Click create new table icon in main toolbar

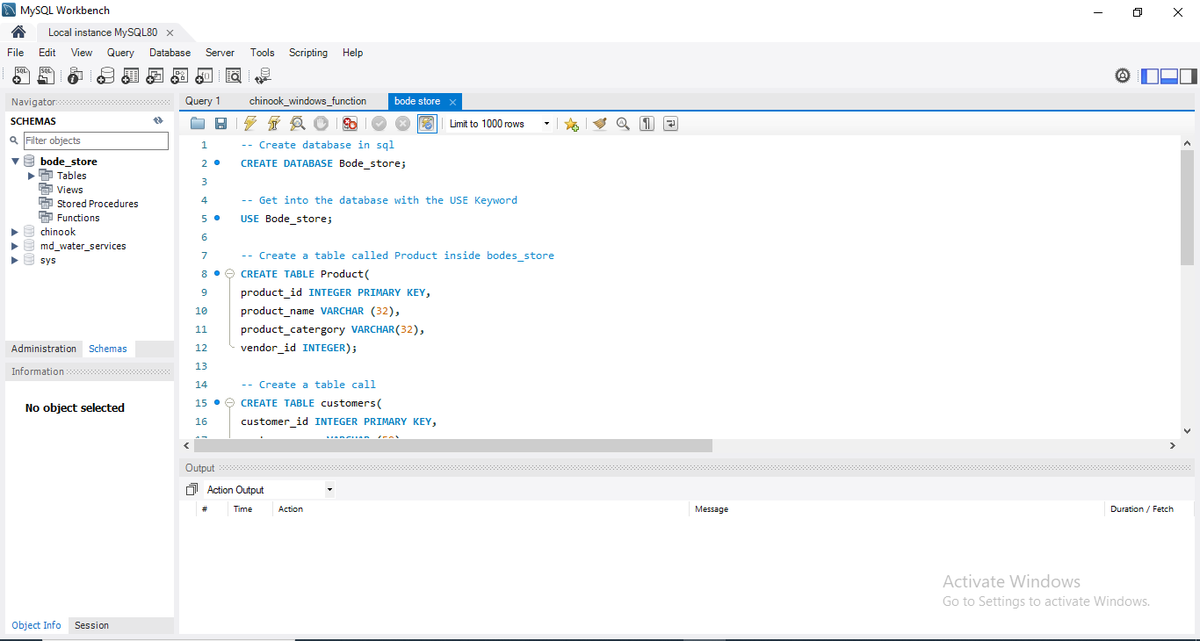pyautogui.click(x=130, y=76)
